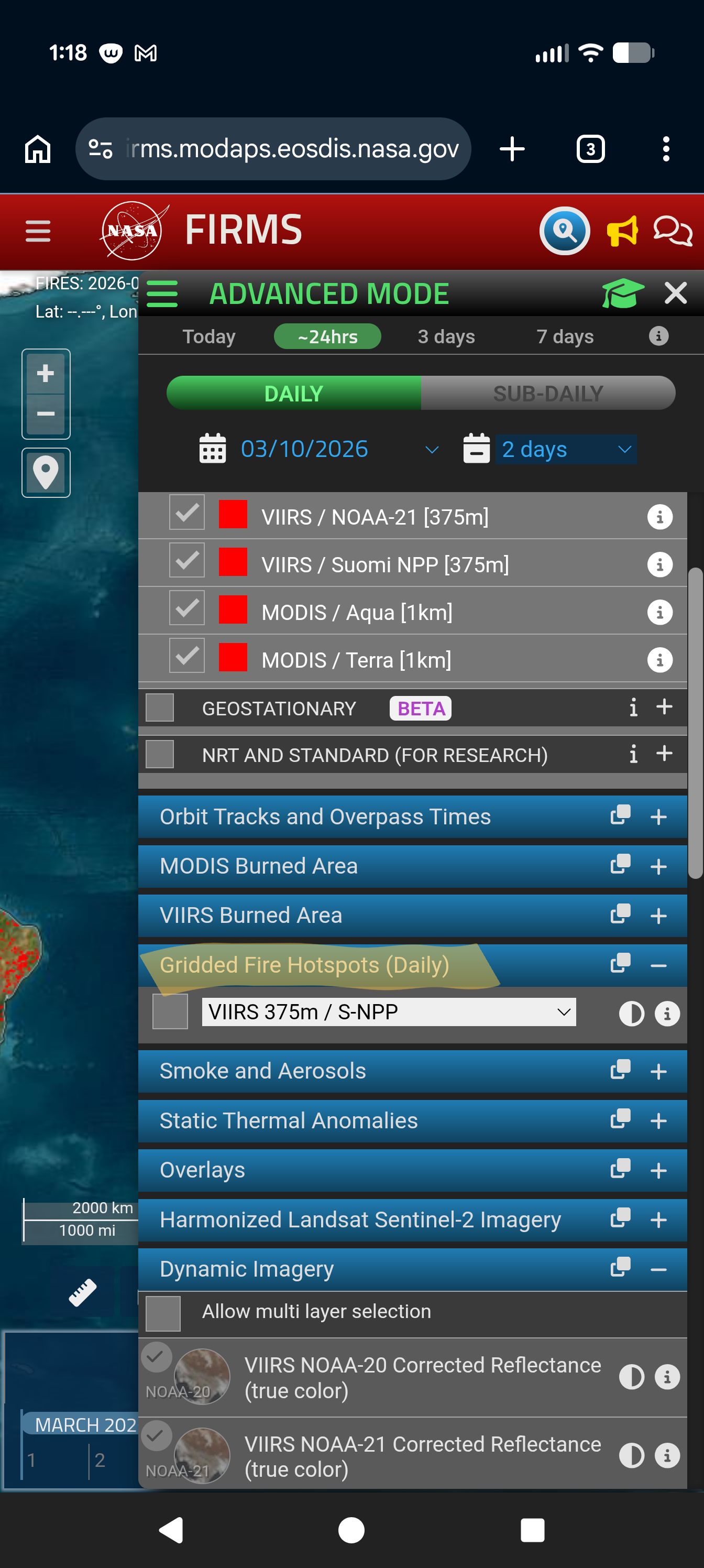Uncheck MODIS / Aqua [1km] layer

[187, 607]
